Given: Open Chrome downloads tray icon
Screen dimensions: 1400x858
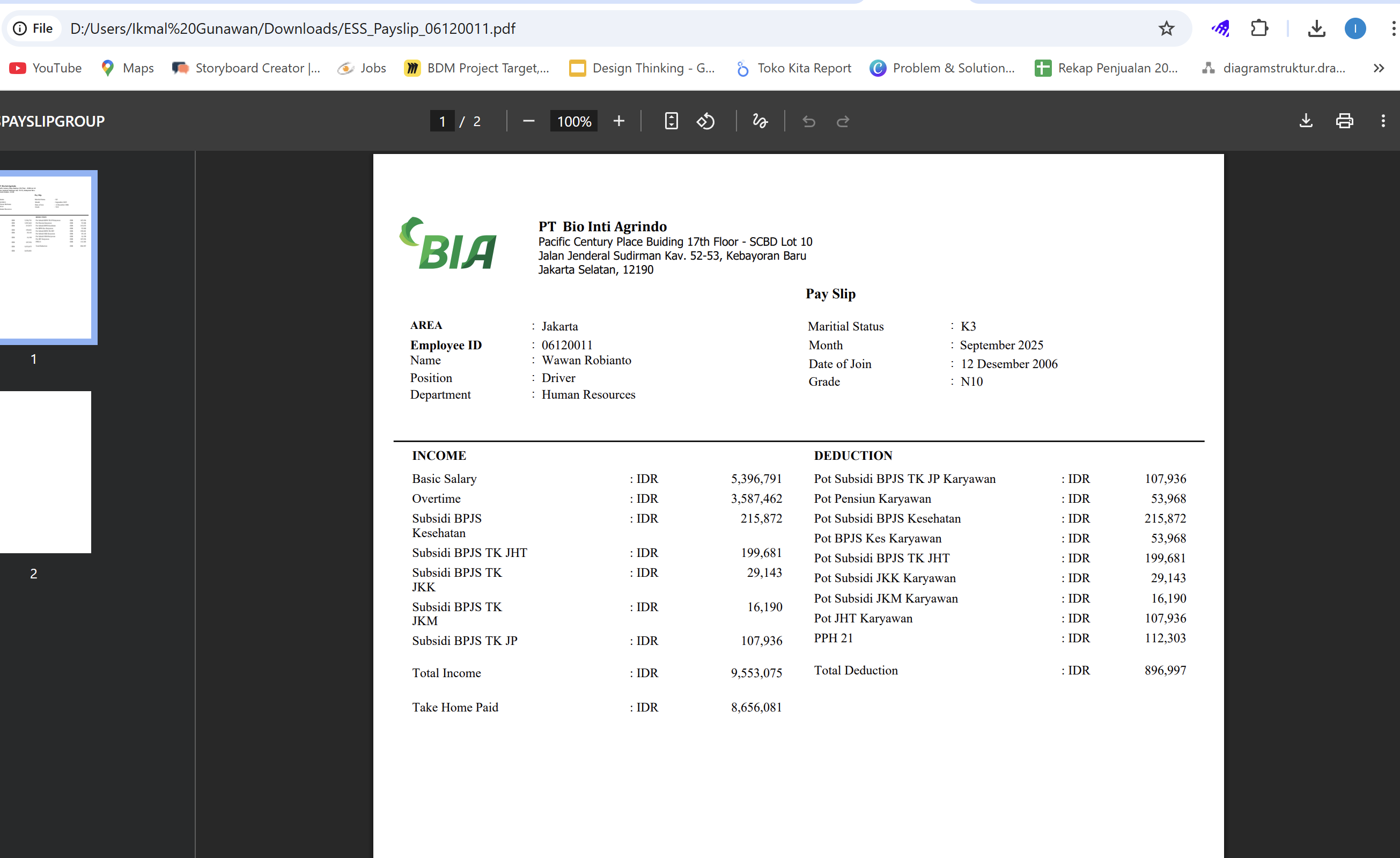Looking at the screenshot, I should click(x=1316, y=28).
